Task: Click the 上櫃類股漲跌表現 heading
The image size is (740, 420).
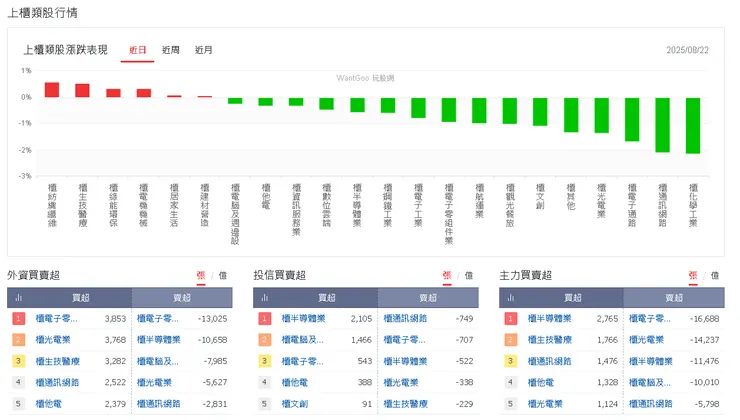Action: 66,50
